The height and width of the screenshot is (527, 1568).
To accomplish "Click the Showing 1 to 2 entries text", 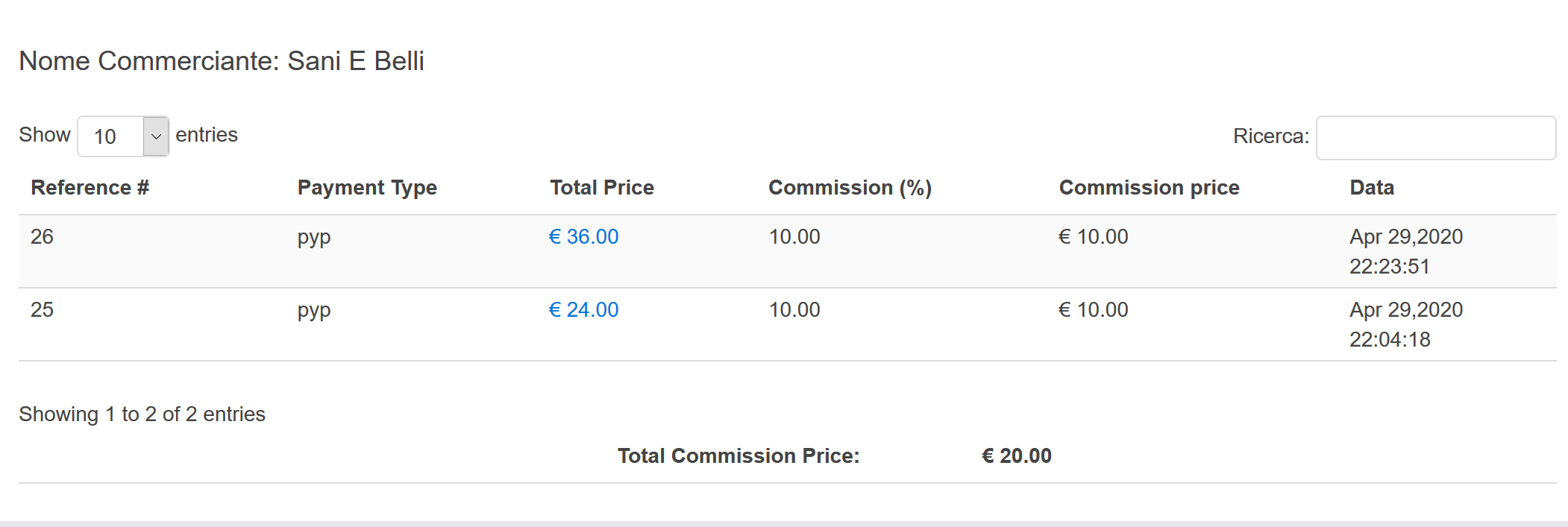I will [142, 414].
